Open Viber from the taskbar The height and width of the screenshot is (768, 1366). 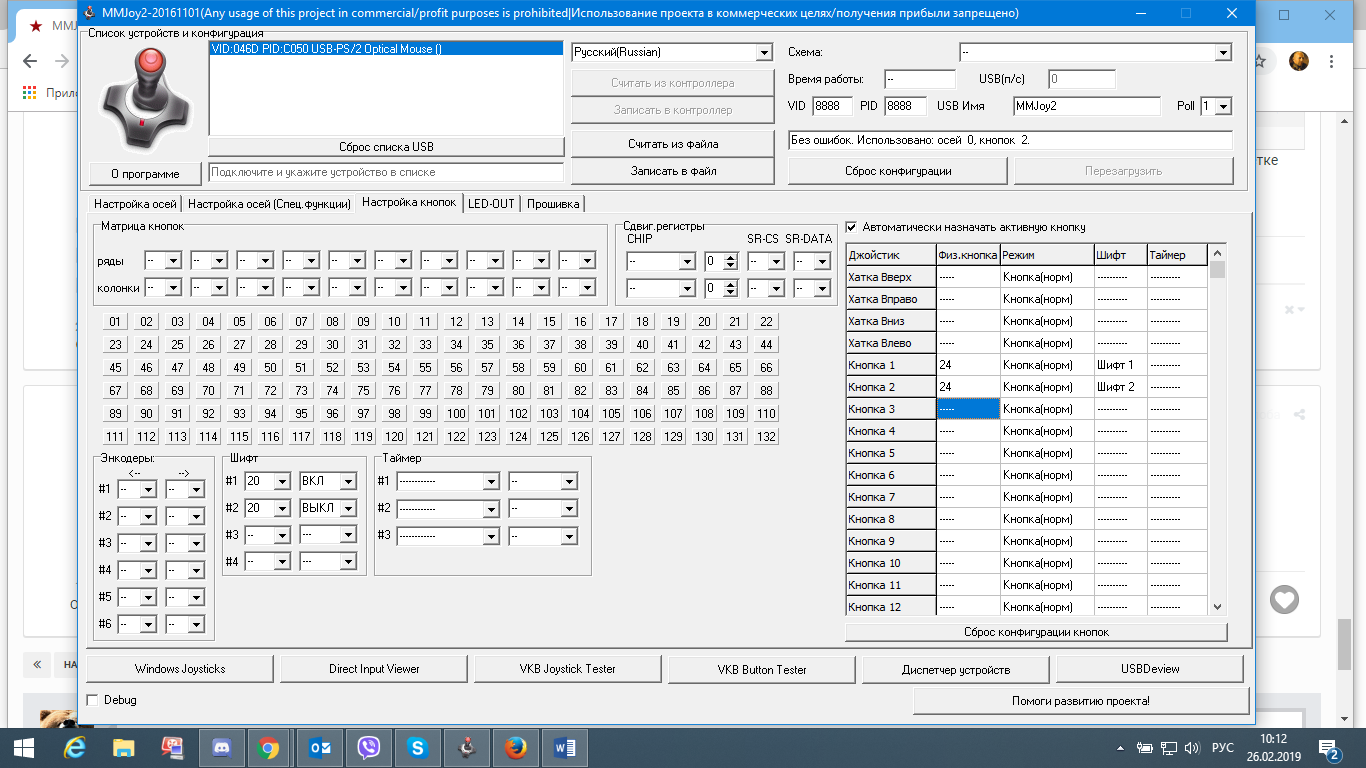369,747
